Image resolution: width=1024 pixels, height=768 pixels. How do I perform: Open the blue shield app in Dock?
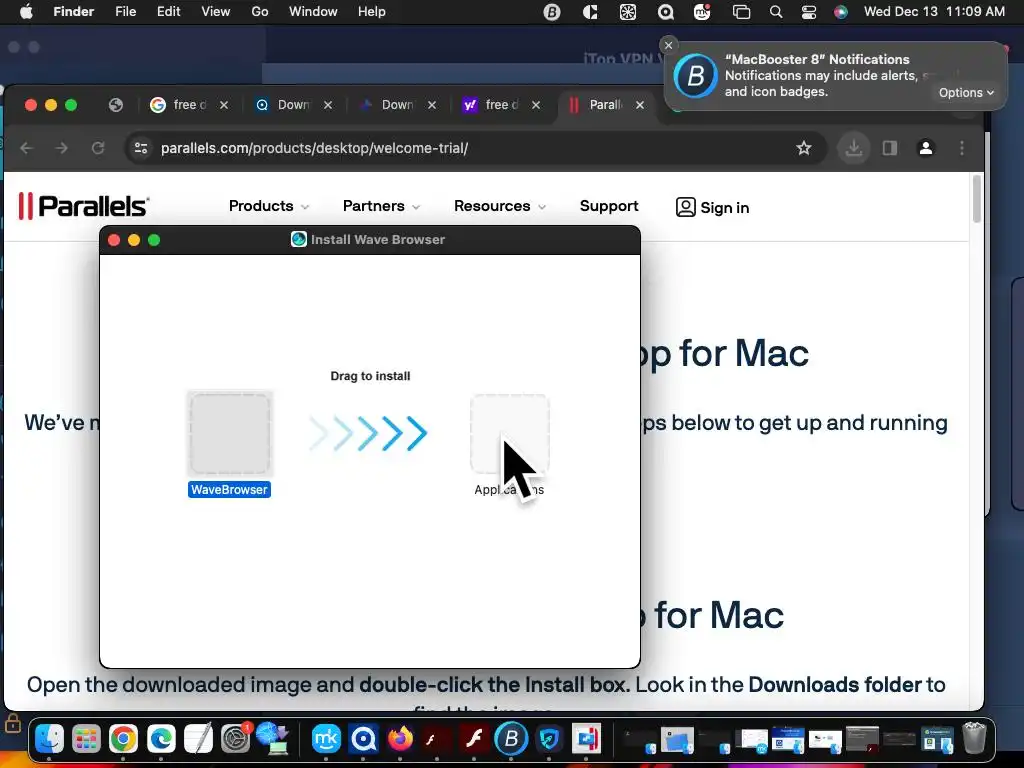(x=549, y=739)
